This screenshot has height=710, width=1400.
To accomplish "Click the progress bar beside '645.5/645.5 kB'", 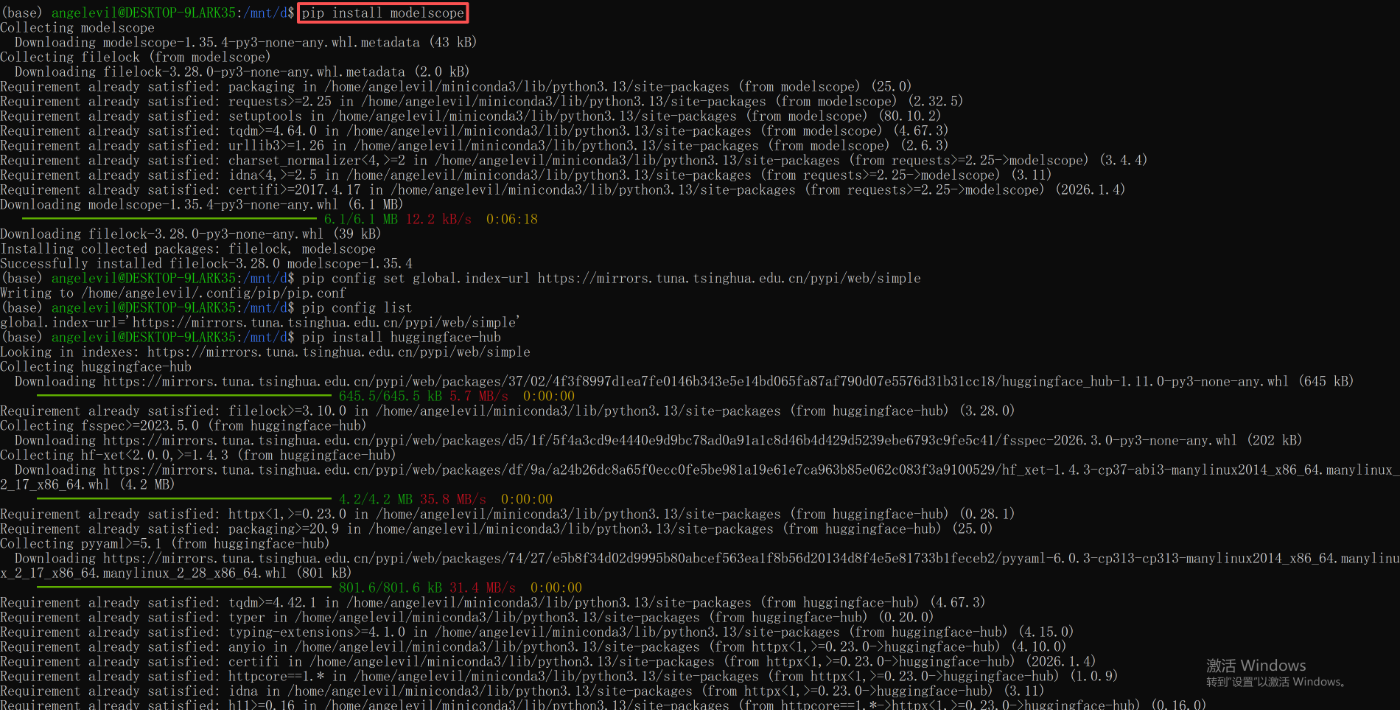I will point(184,396).
